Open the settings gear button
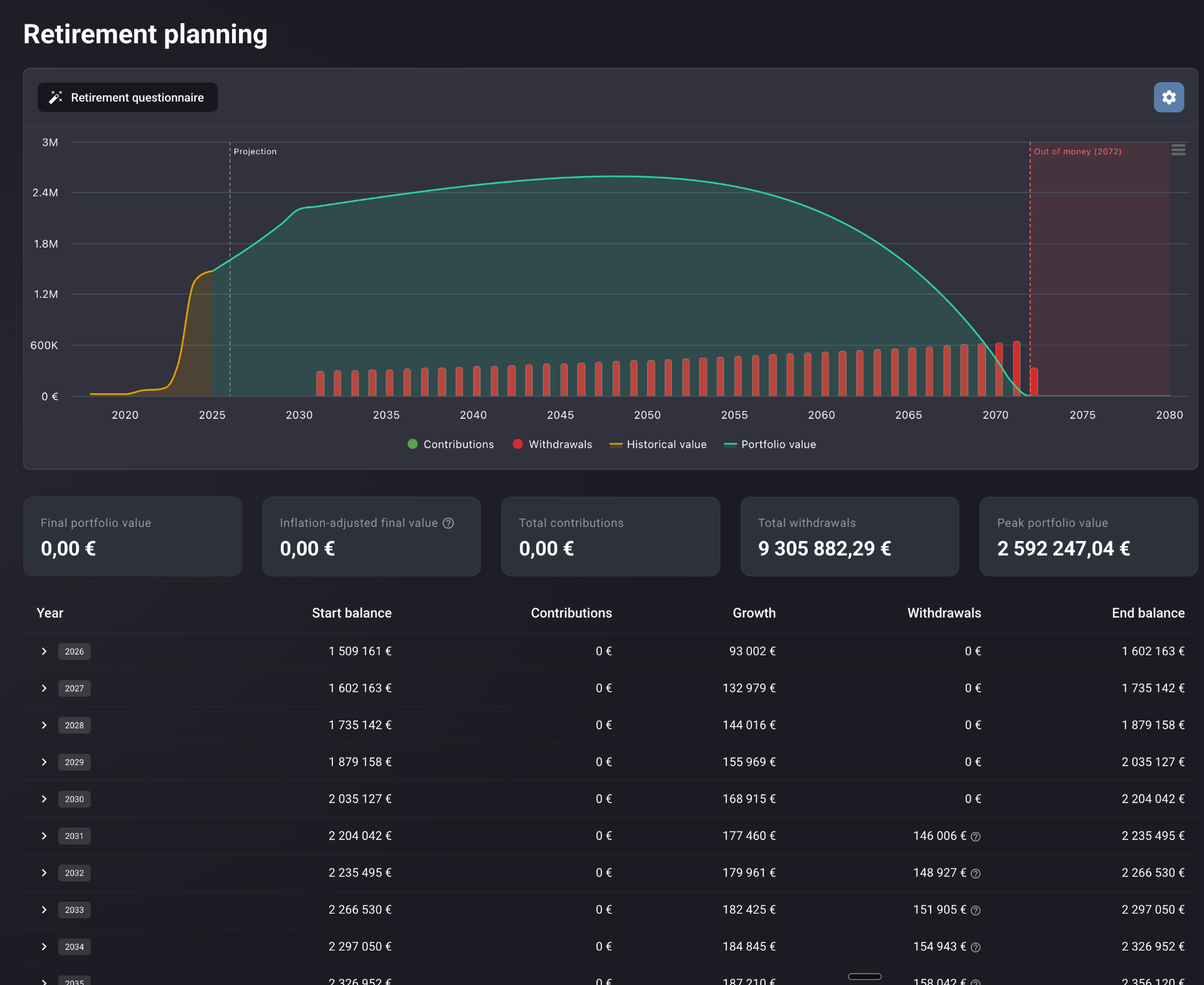1204x985 pixels. [1169, 97]
